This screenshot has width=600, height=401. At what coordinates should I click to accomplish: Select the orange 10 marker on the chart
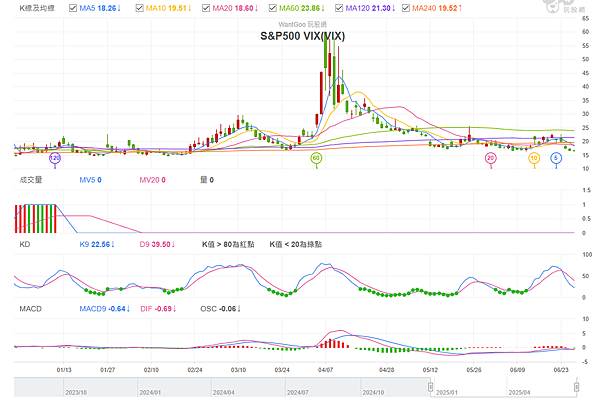point(534,158)
